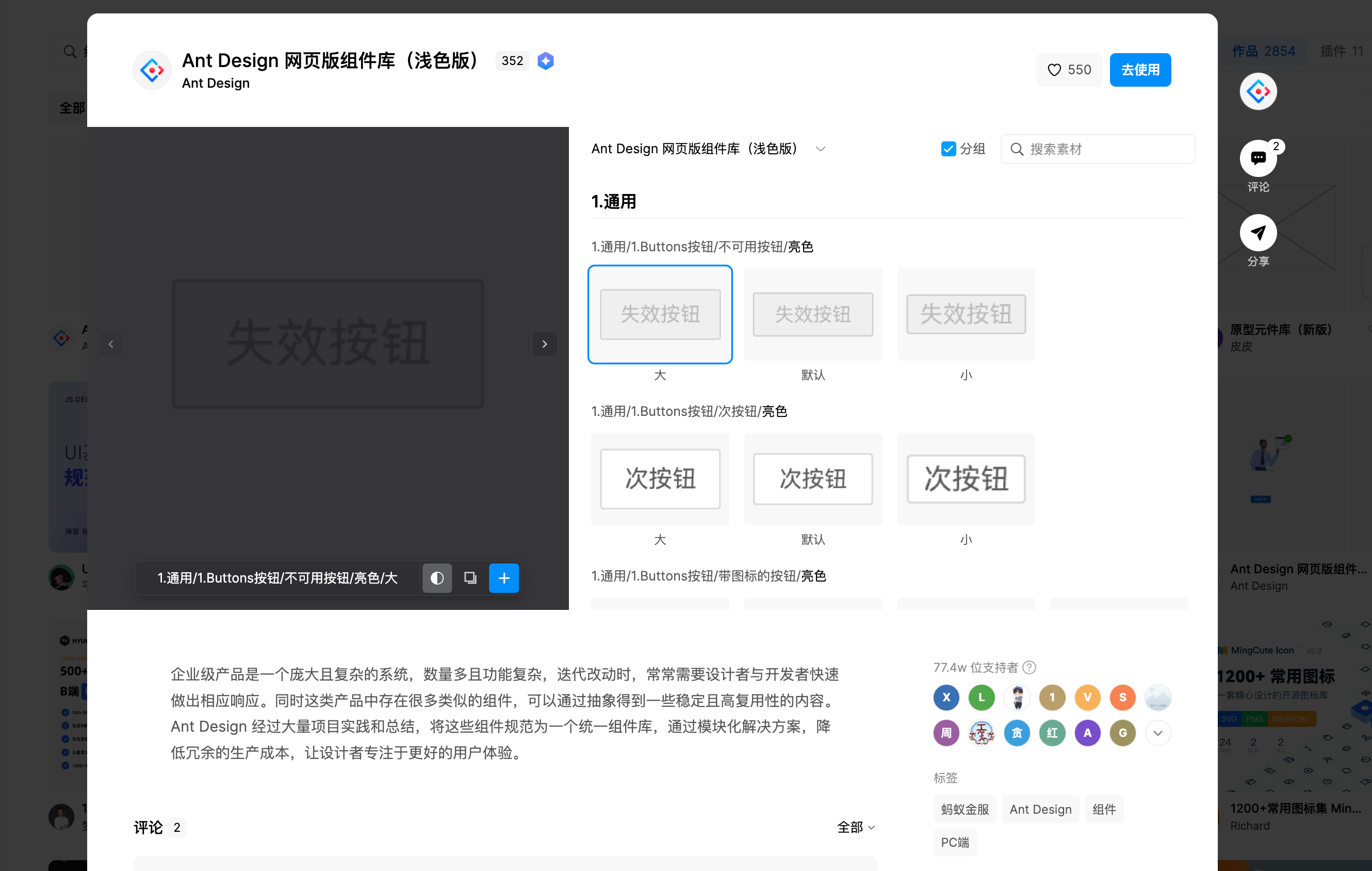This screenshot has width=1372, height=871.
Task: Click the 全部 filter in background page
Action: pos(72,108)
